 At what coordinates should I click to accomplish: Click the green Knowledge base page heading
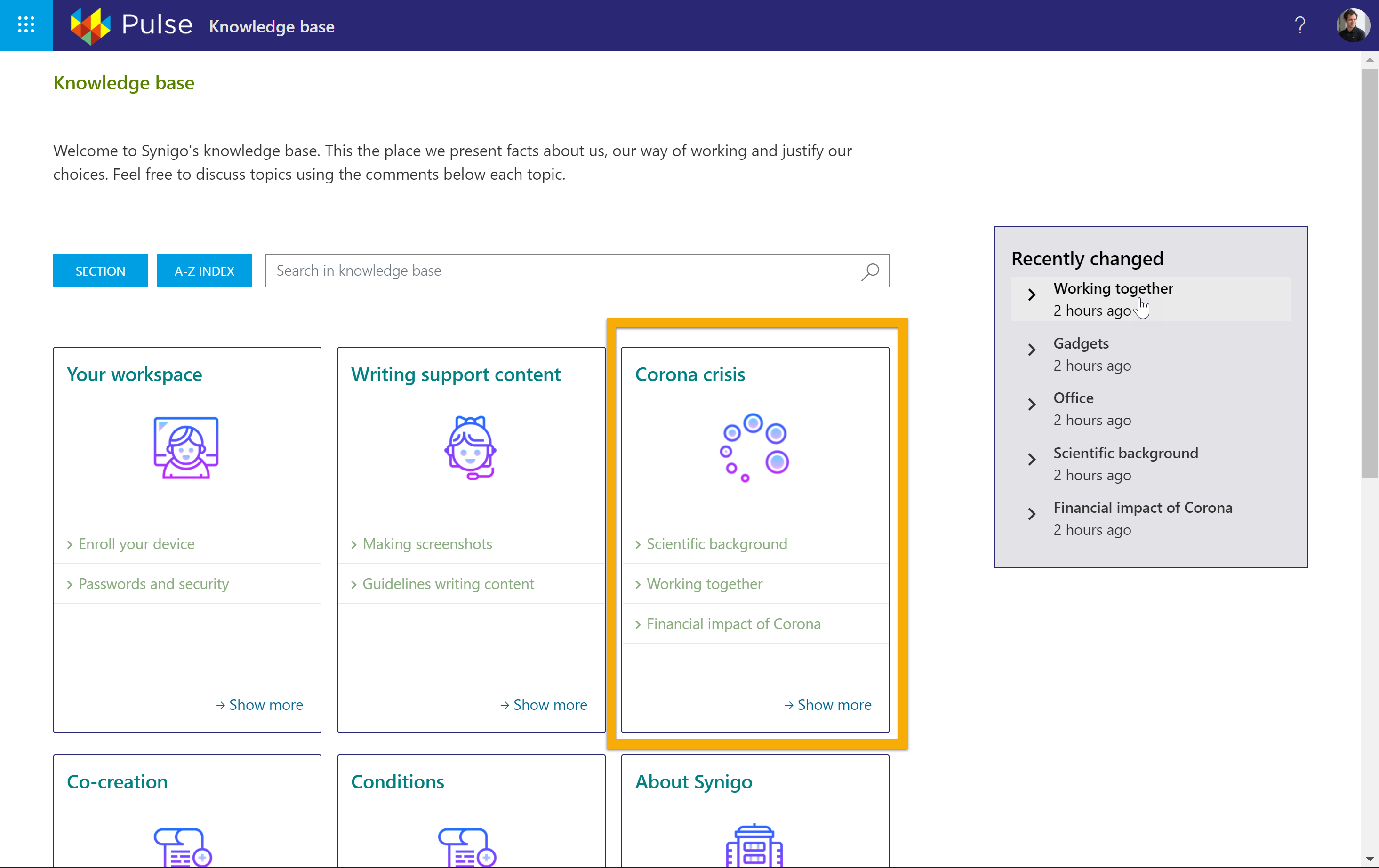[x=124, y=83]
